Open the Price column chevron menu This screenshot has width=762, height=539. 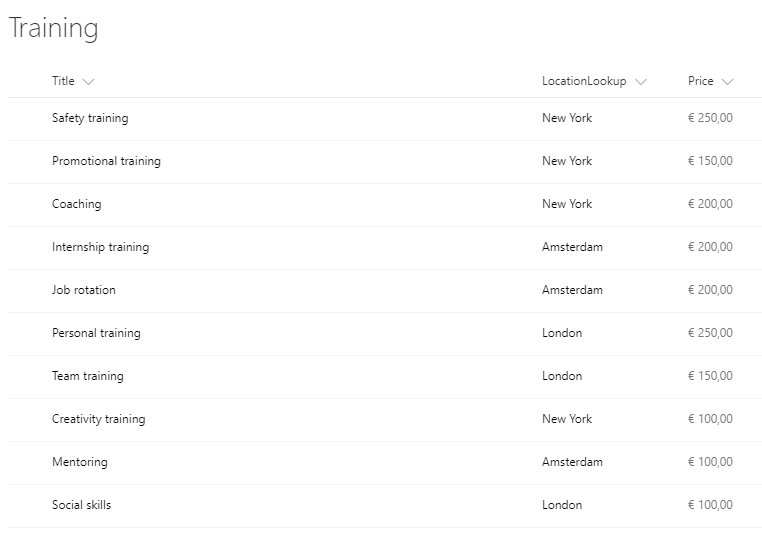[x=727, y=82]
